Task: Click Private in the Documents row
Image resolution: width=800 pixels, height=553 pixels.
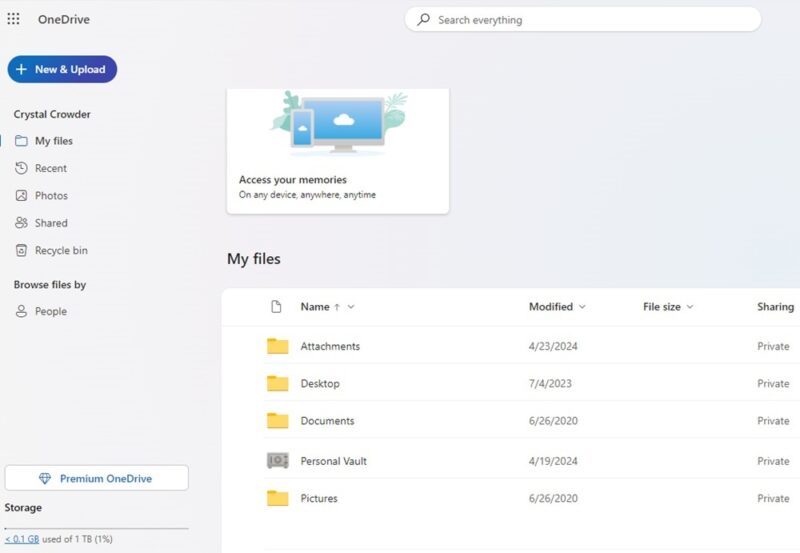Action: (773, 421)
